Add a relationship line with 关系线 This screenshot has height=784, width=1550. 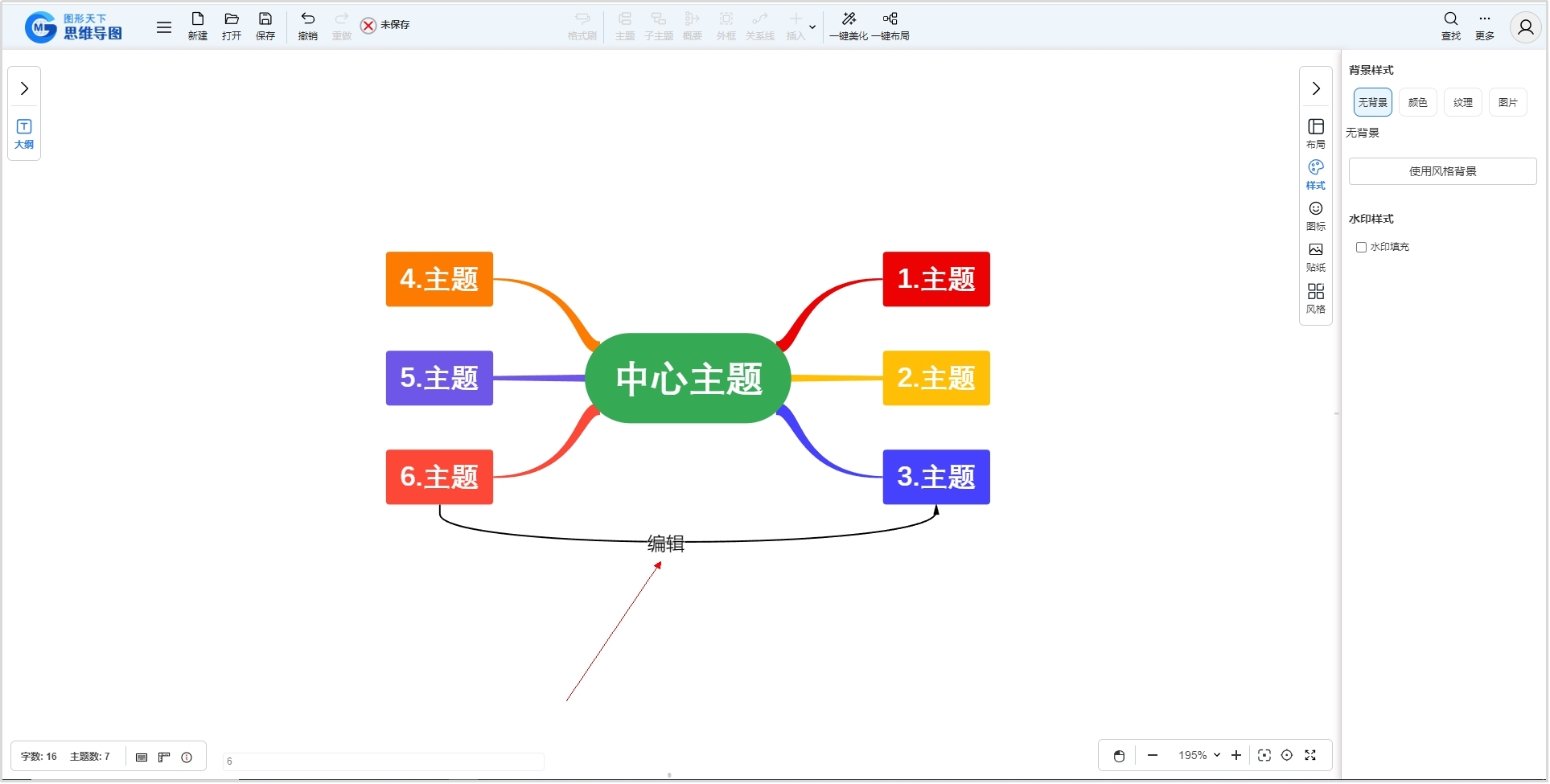pyautogui.click(x=760, y=27)
